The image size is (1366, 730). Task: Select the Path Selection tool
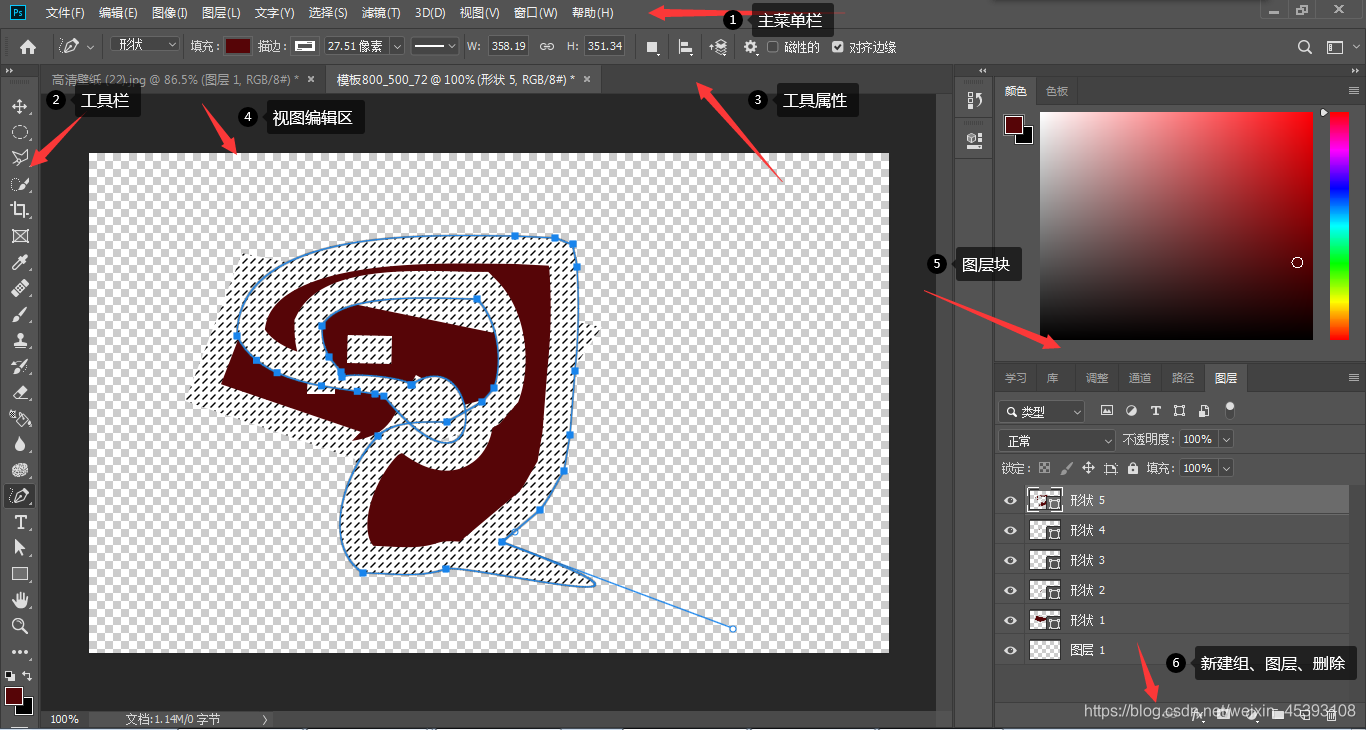(19, 548)
